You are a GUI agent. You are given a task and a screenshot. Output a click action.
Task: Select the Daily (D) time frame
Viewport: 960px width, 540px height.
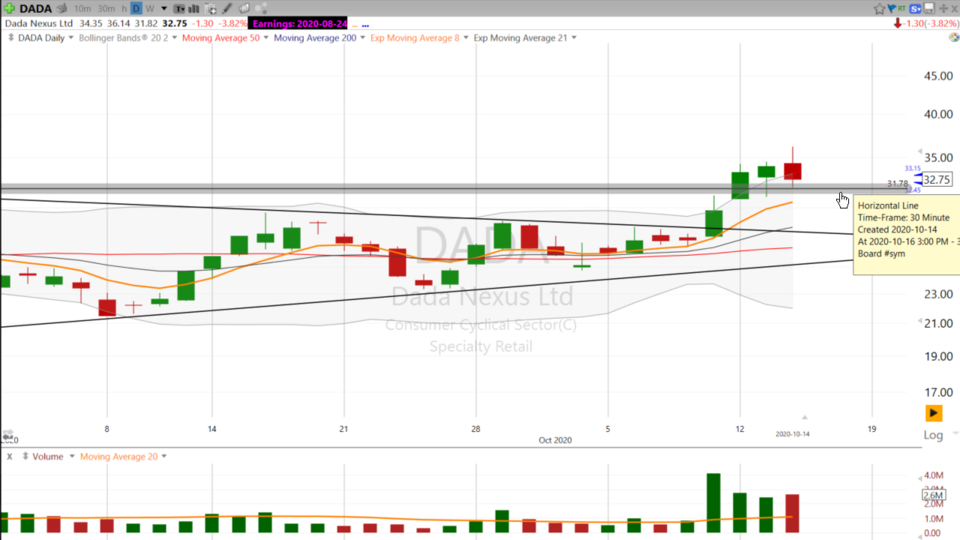click(137, 9)
